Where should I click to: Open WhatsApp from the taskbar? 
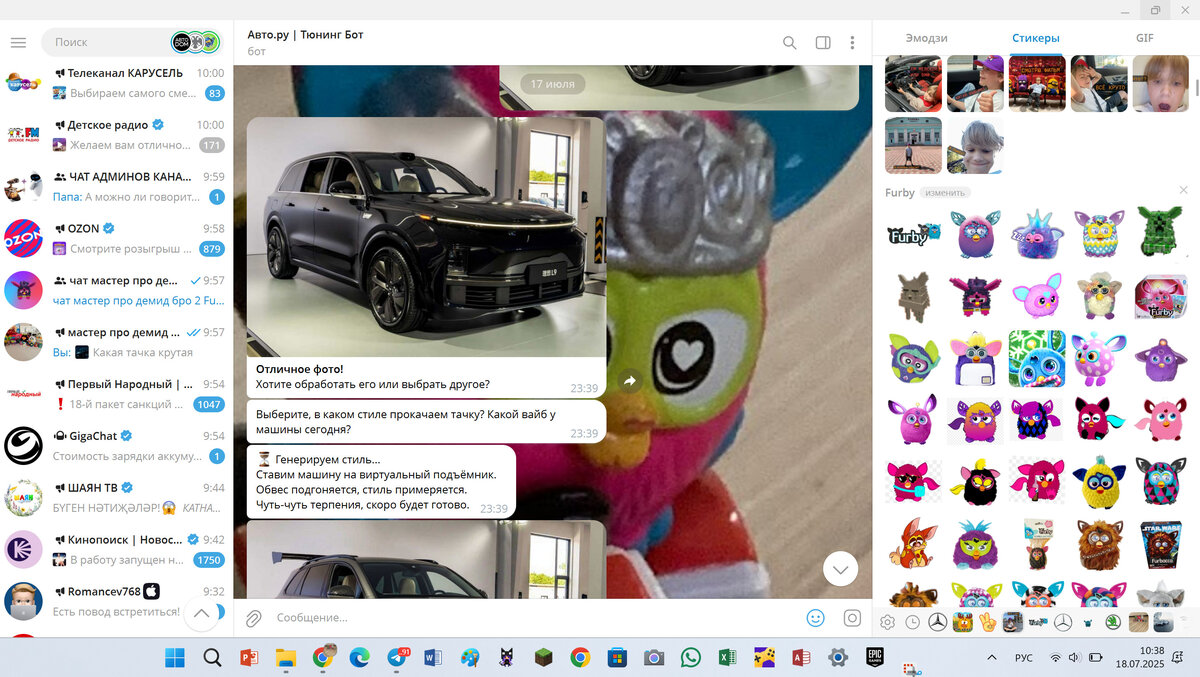click(691, 657)
